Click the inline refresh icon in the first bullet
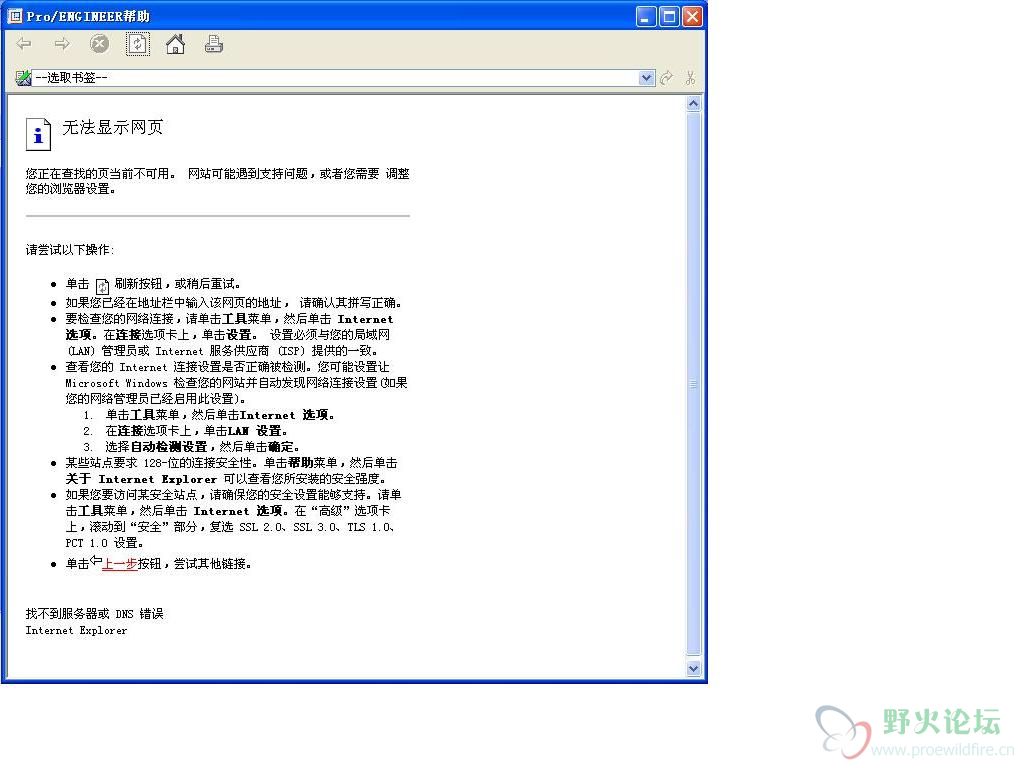Screen dimensions: 1024x768 103,286
